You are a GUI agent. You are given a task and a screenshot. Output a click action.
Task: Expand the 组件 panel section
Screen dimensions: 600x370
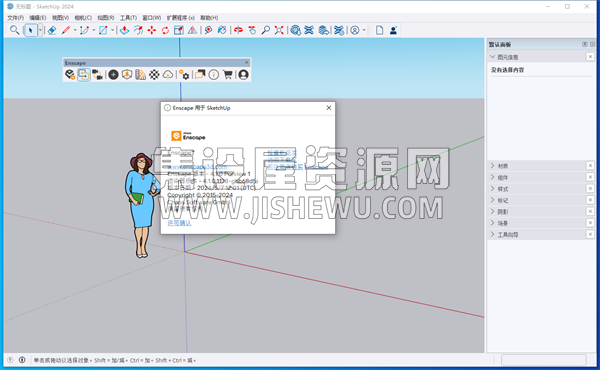click(x=492, y=177)
